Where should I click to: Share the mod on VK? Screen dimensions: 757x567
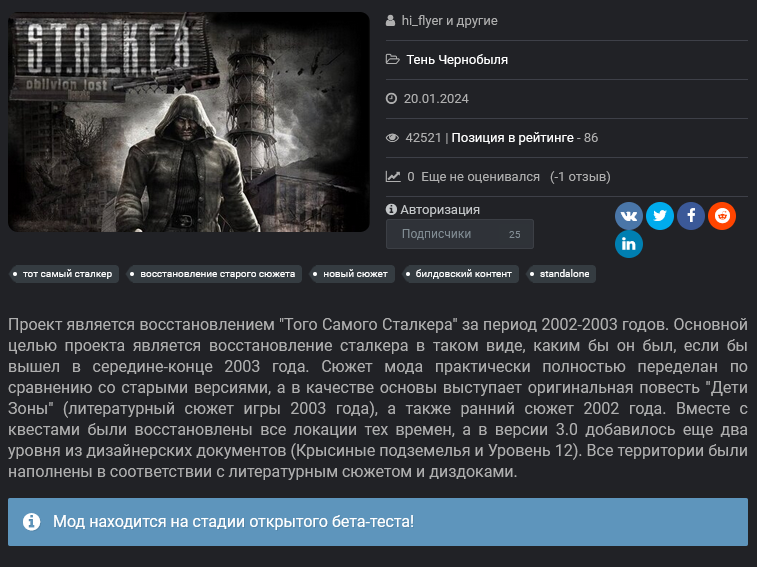[x=629, y=215]
